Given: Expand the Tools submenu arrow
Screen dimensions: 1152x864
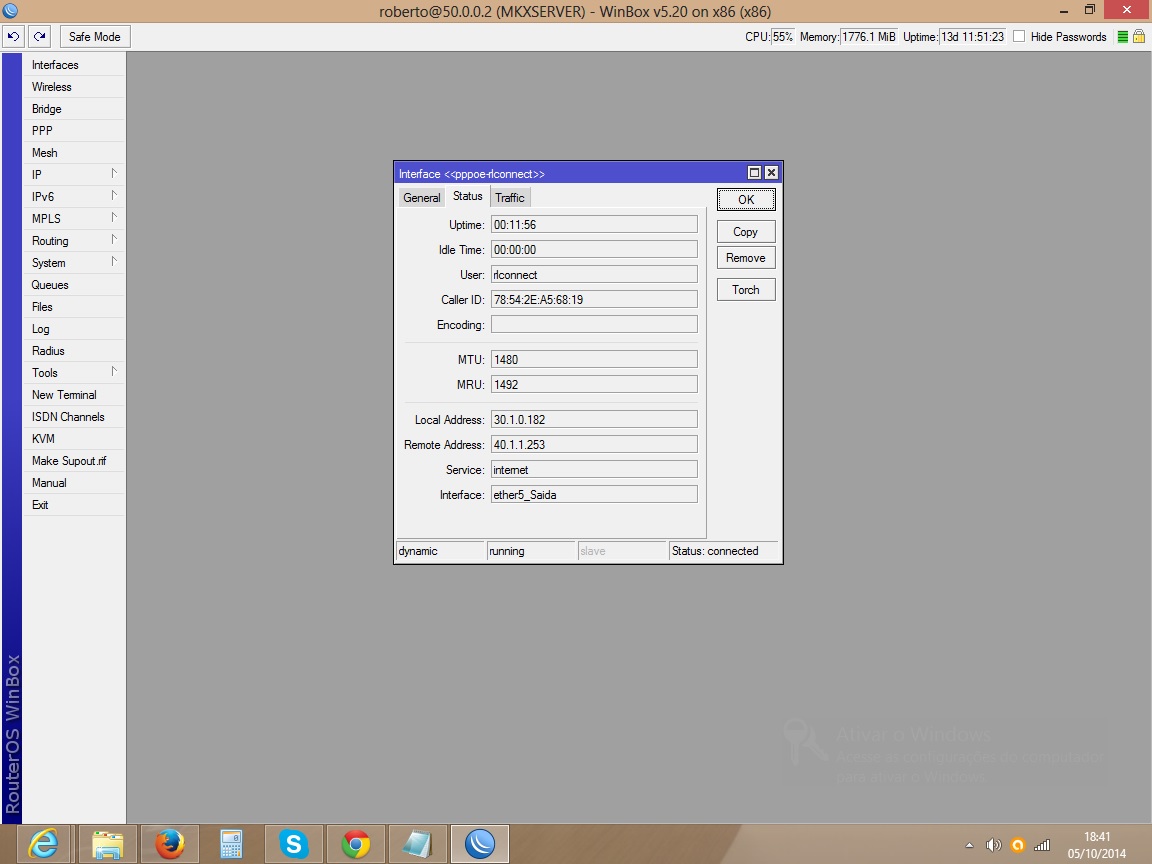Looking at the screenshot, I should pyautogui.click(x=114, y=372).
